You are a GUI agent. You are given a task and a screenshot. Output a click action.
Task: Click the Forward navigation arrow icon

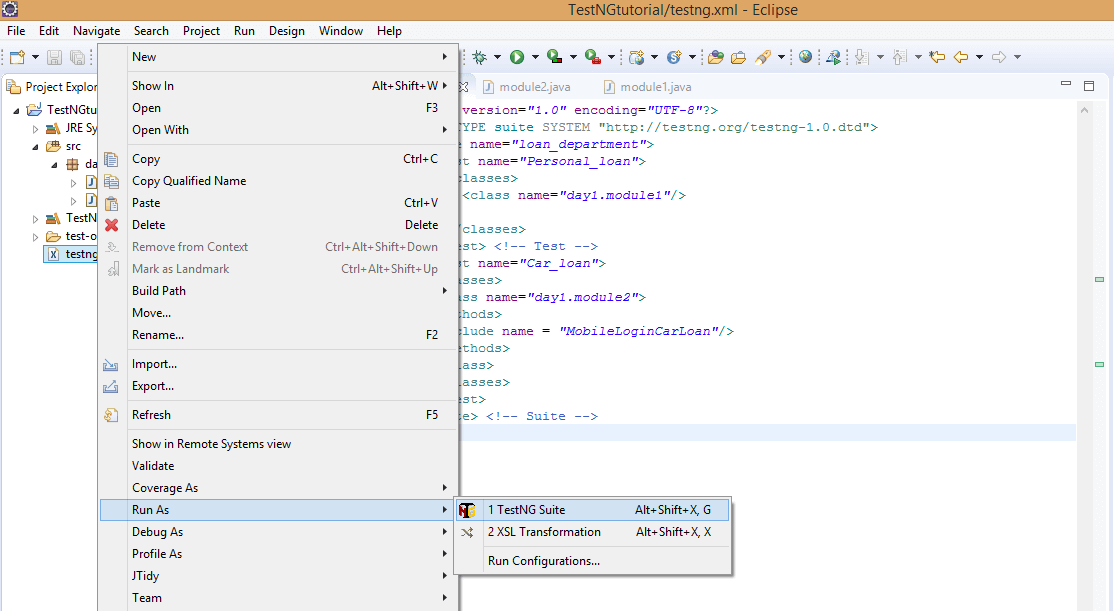[x=999, y=57]
